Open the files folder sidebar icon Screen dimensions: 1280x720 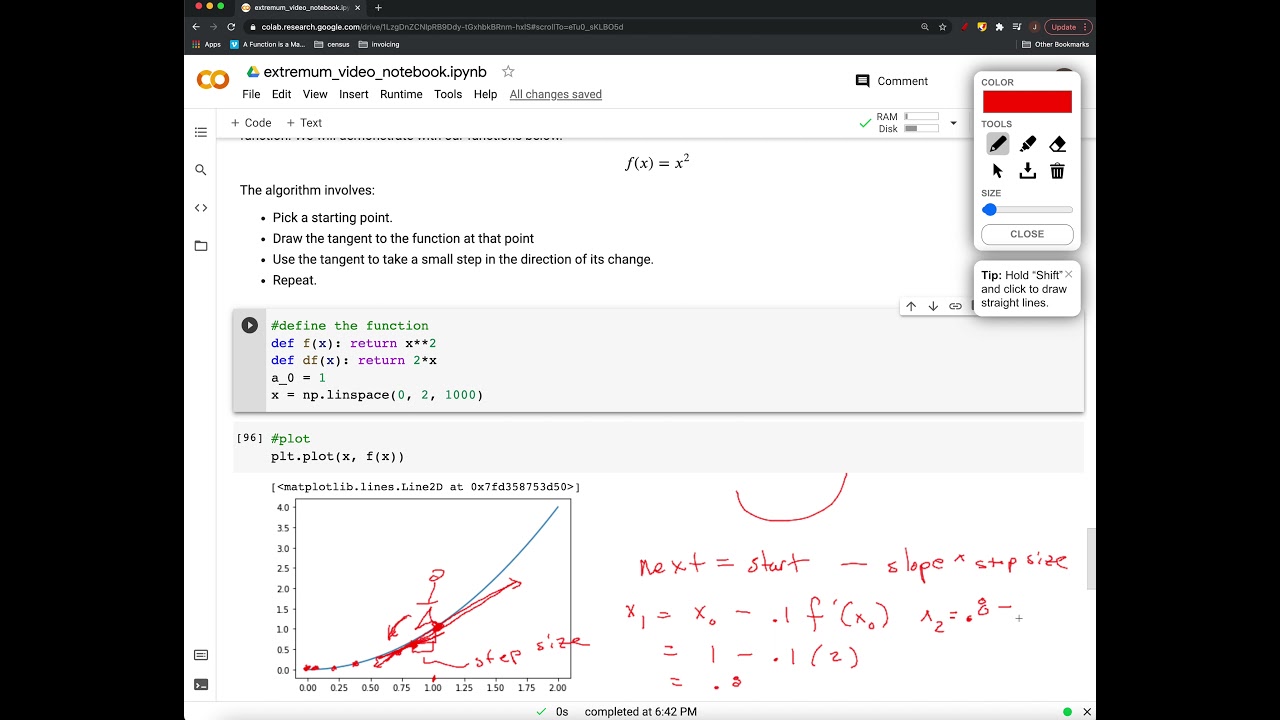click(201, 246)
